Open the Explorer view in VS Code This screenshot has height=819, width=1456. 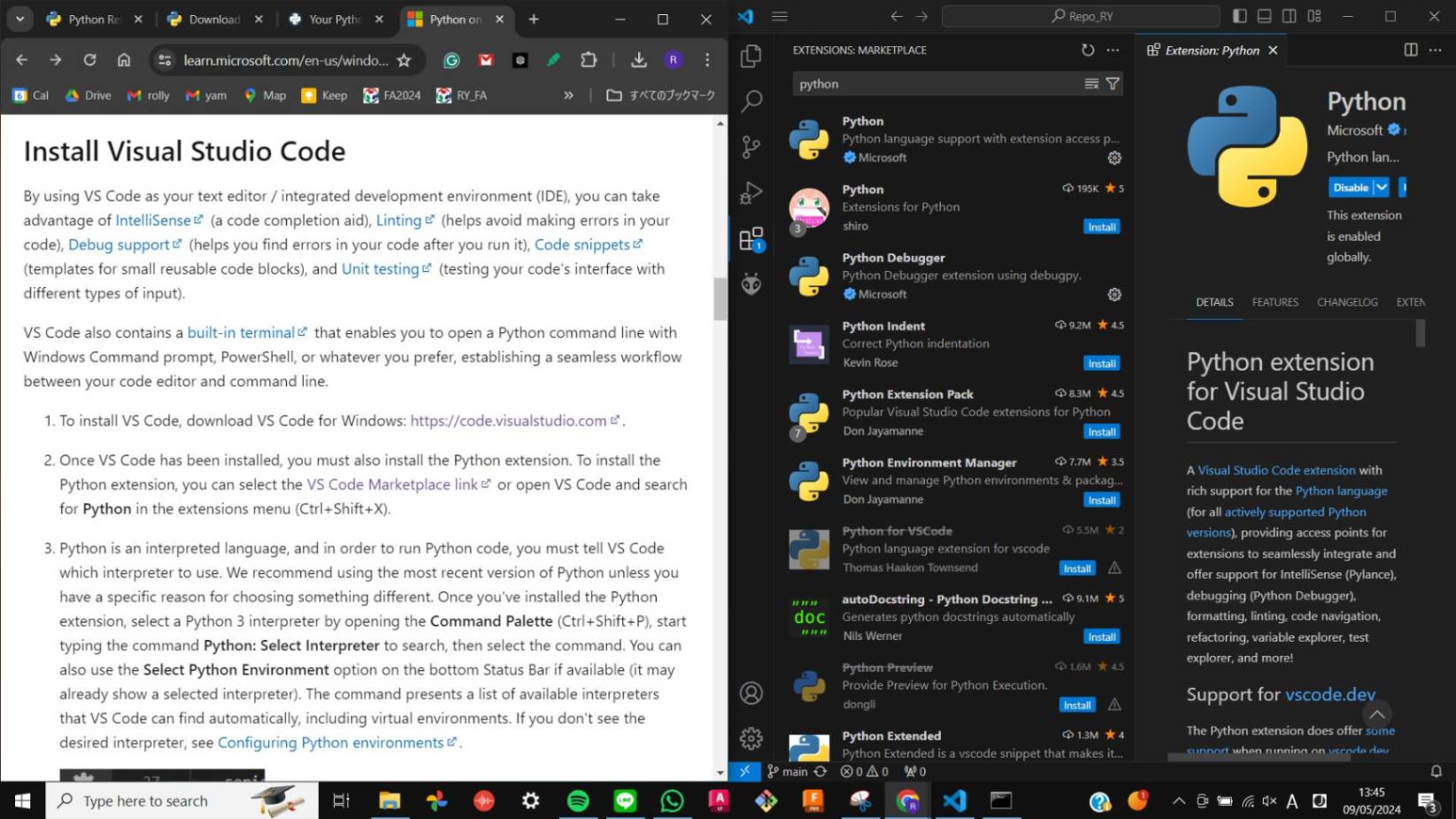(x=751, y=56)
